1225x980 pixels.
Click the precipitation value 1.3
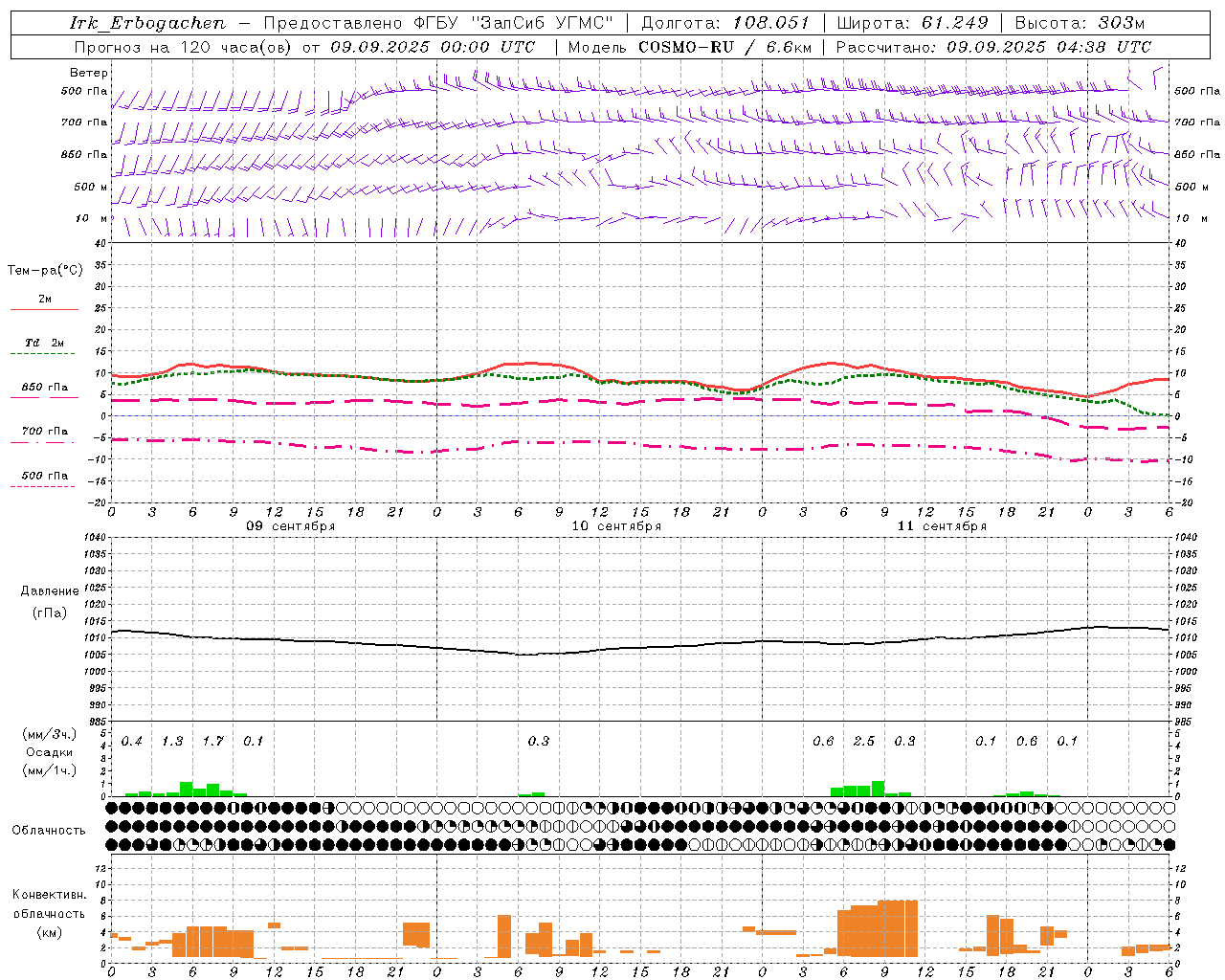click(x=172, y=742)
